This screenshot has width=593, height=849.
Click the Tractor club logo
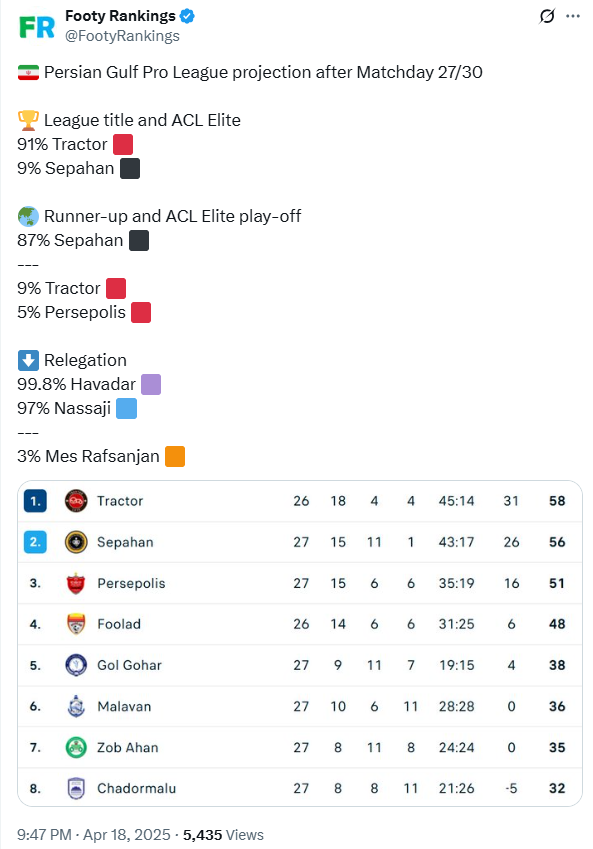click(76, 501)
